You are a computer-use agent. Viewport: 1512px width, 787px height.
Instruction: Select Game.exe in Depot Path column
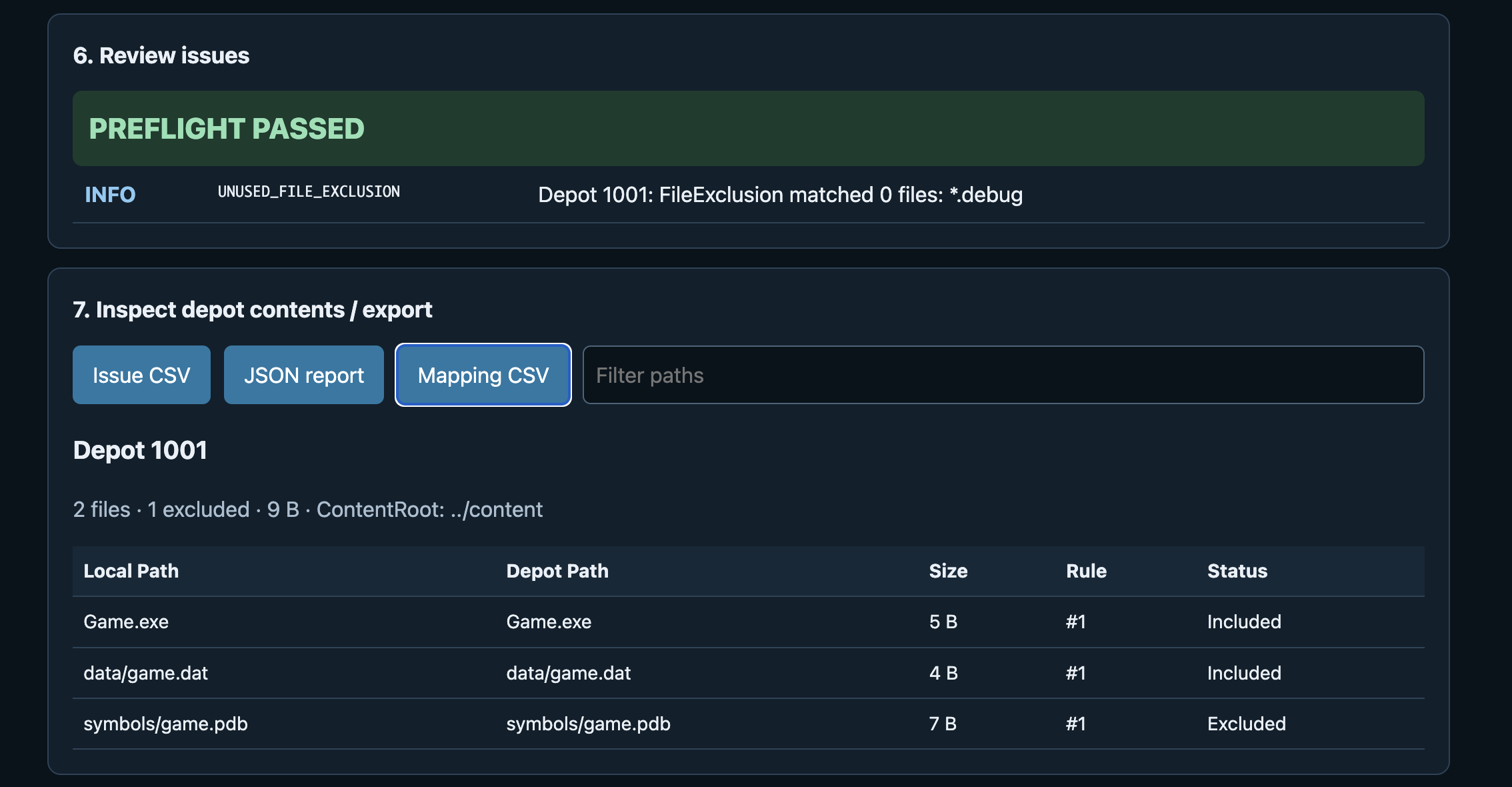[x=549, y=622]
